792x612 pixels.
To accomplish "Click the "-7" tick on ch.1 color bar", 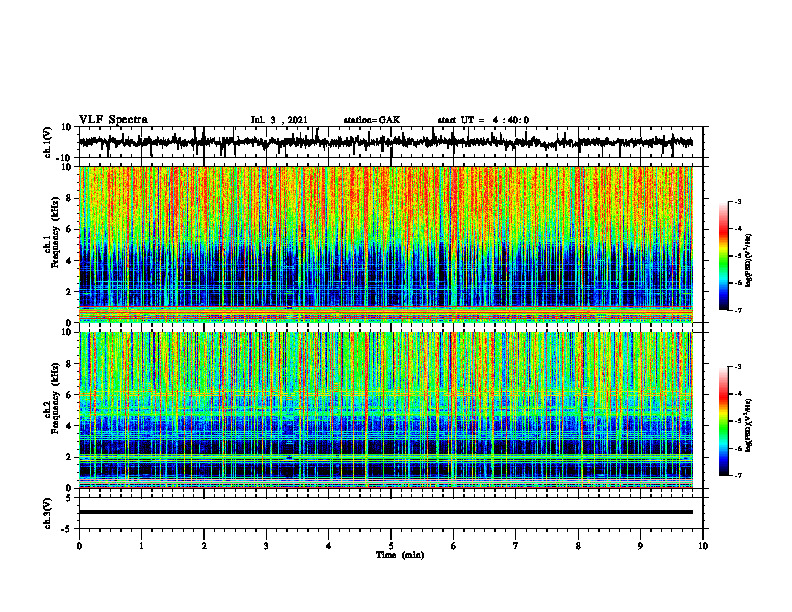I will click(x=737, y=310).
